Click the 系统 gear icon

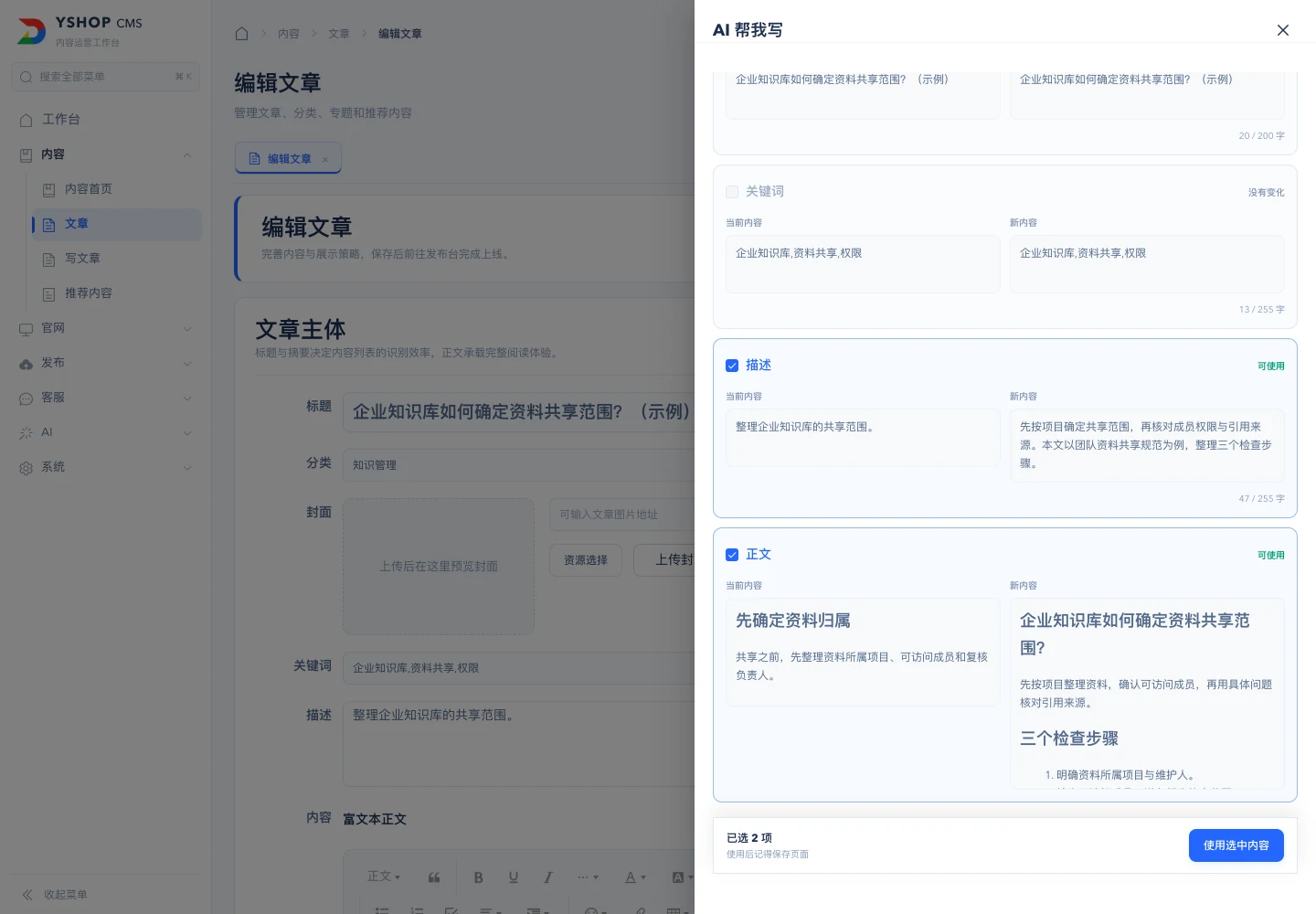tap(26, 468)
